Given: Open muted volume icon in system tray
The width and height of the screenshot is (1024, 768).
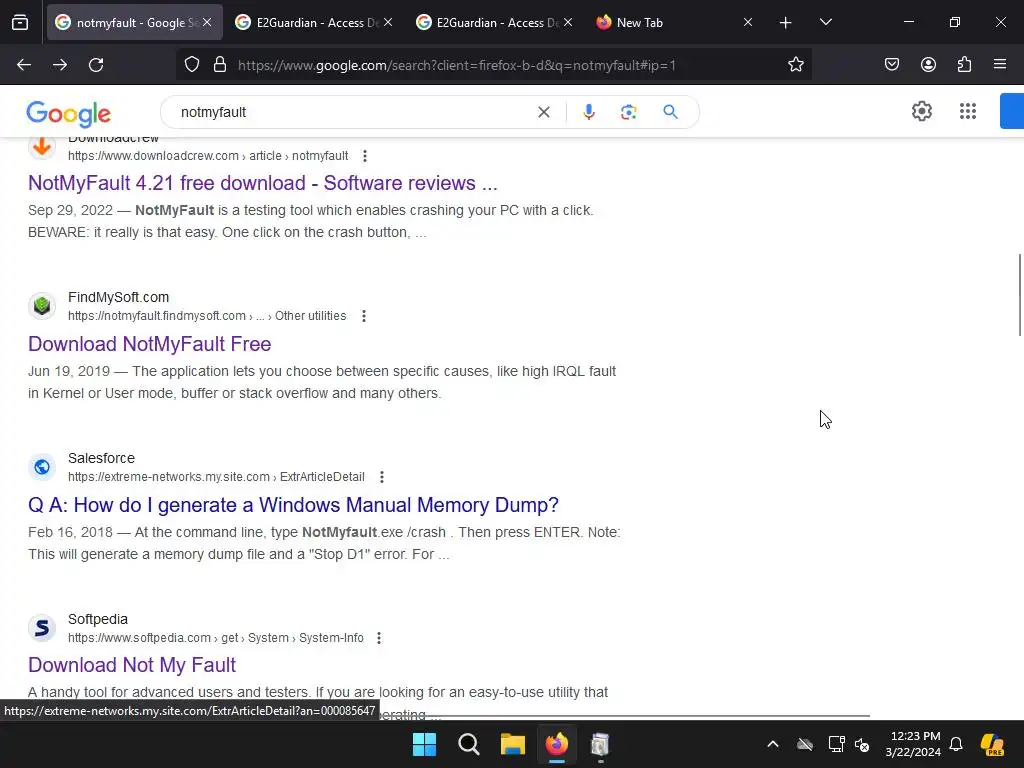Looking at the screenshot, I should [862, 744].
